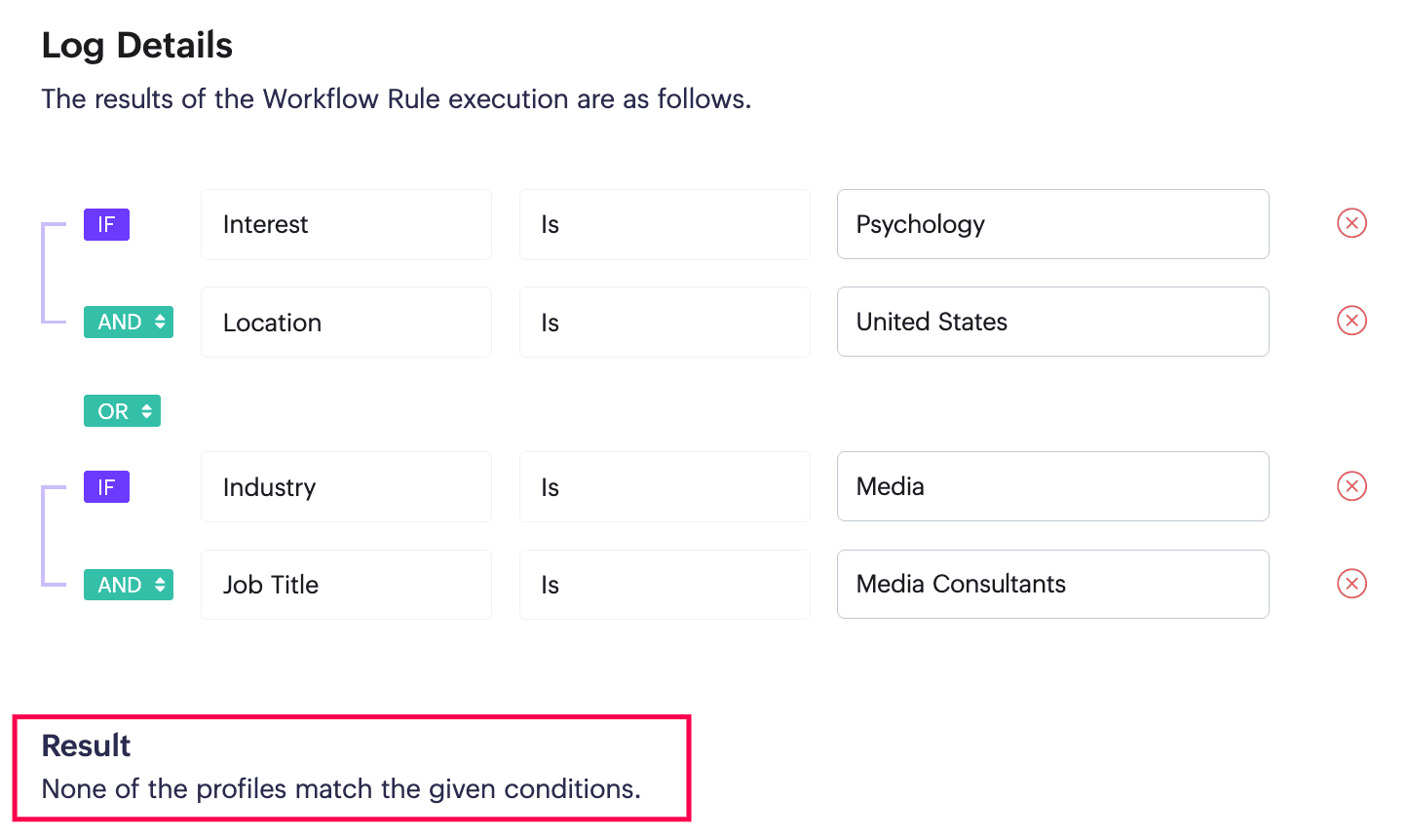1407x840 pixels.
Task: Focus the Psychology value input
Action: [x=1052, y=224]
